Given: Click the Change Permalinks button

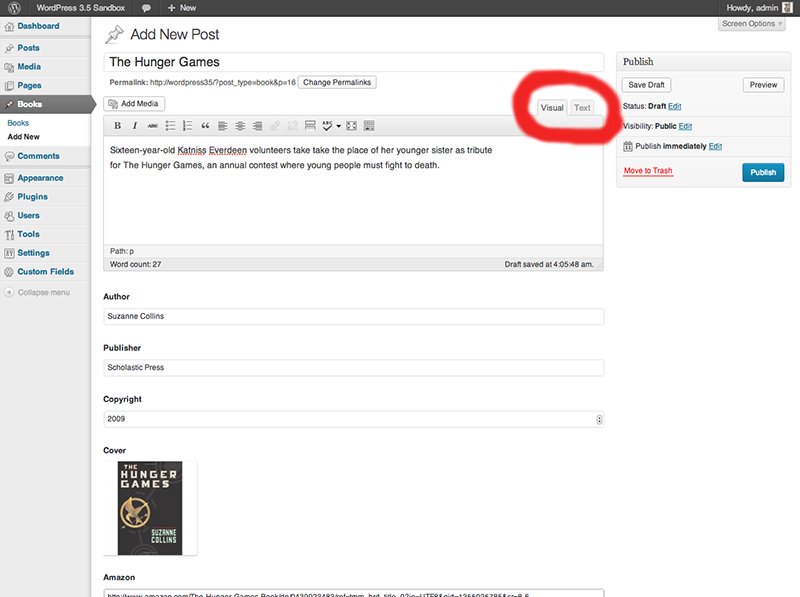Looking at the screenshot, I should click(x=337, y=82).
